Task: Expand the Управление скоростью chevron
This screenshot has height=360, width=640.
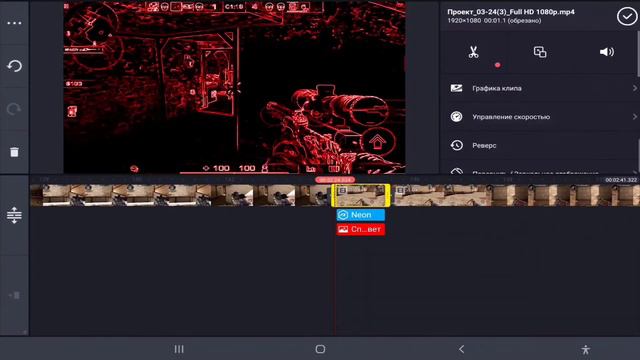Action: point(635,117)
